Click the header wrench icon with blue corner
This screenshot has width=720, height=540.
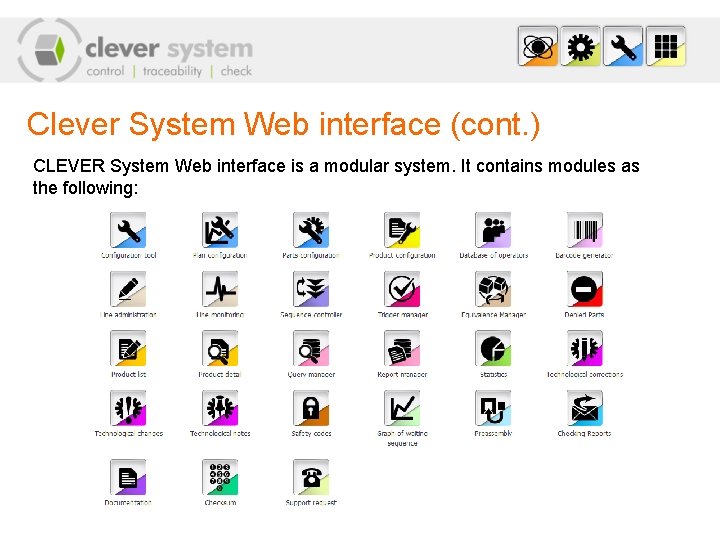pyautogui.click(x=623, y=46)
